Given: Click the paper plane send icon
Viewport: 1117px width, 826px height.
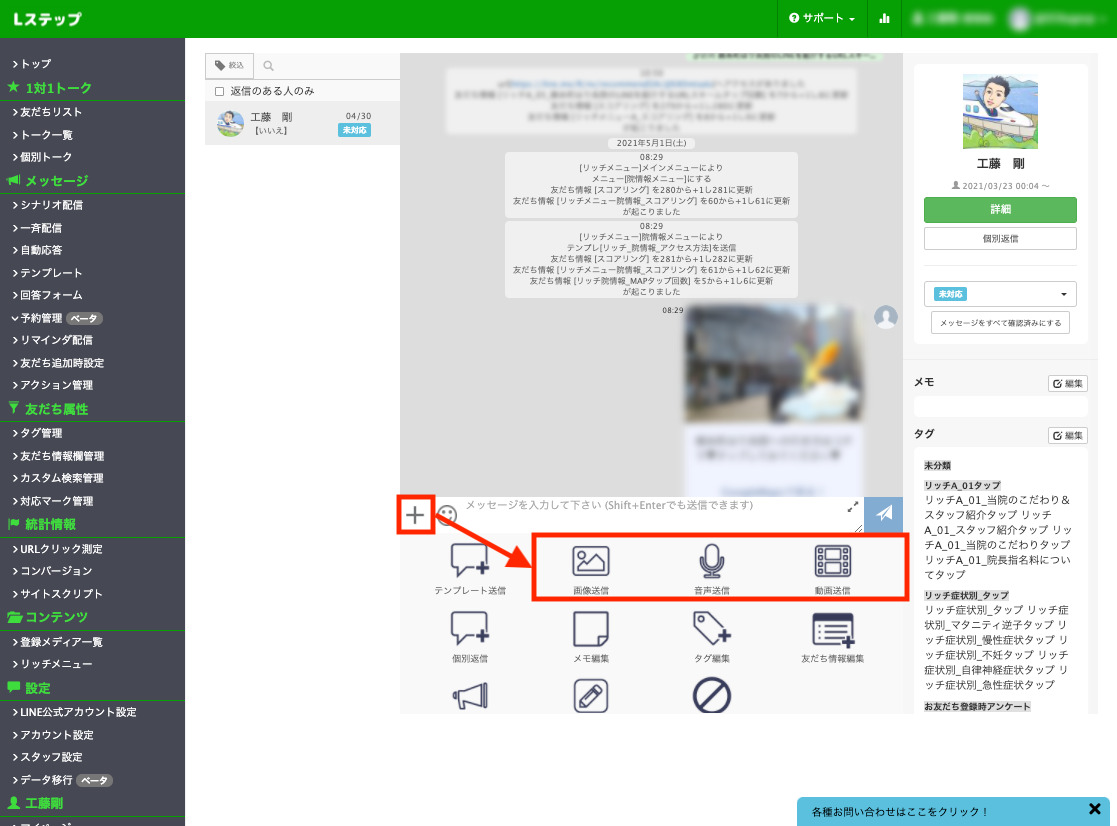Looking at the screenshot, I should (884, 514).
